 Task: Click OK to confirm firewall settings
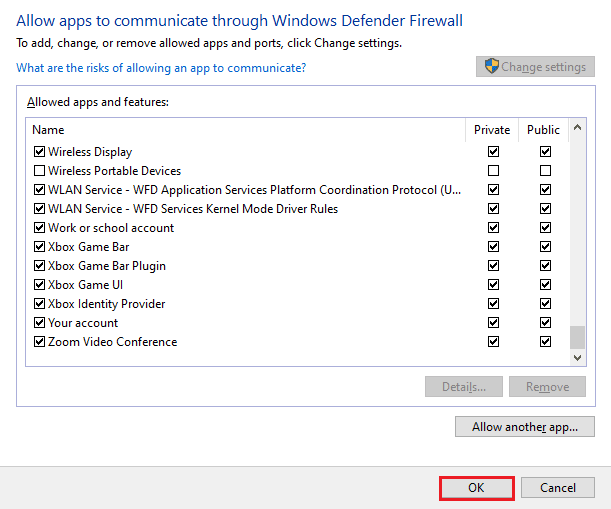pyautogui.click(x=476, y=488)
